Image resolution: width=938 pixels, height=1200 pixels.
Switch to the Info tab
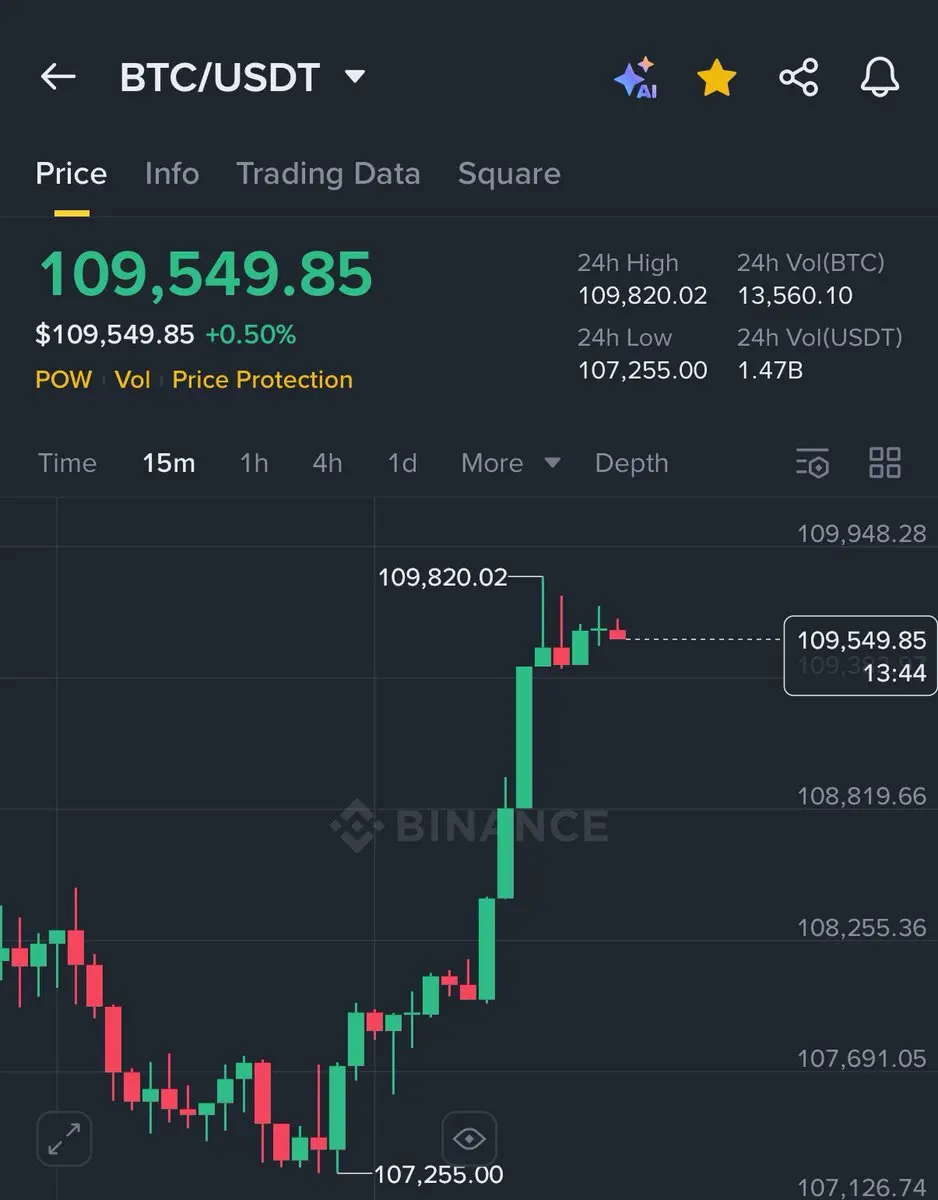172,173
